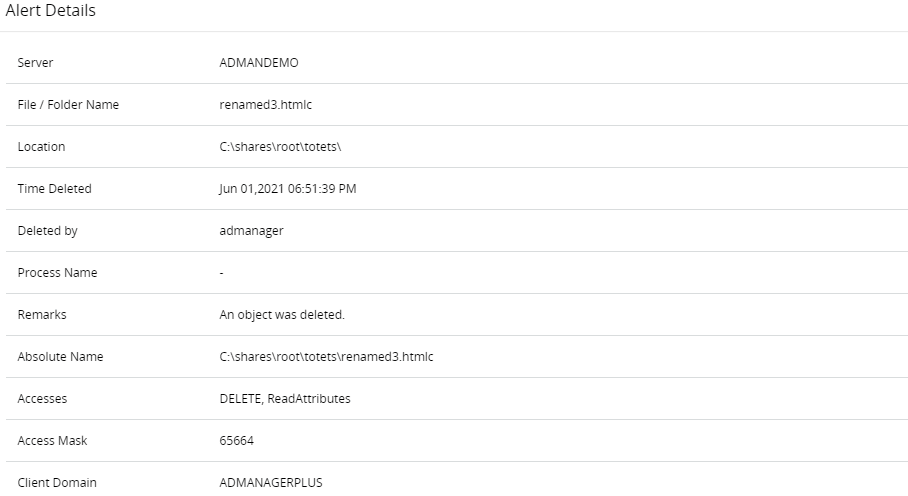Click the File / Folder Name label

pos(68,105)
